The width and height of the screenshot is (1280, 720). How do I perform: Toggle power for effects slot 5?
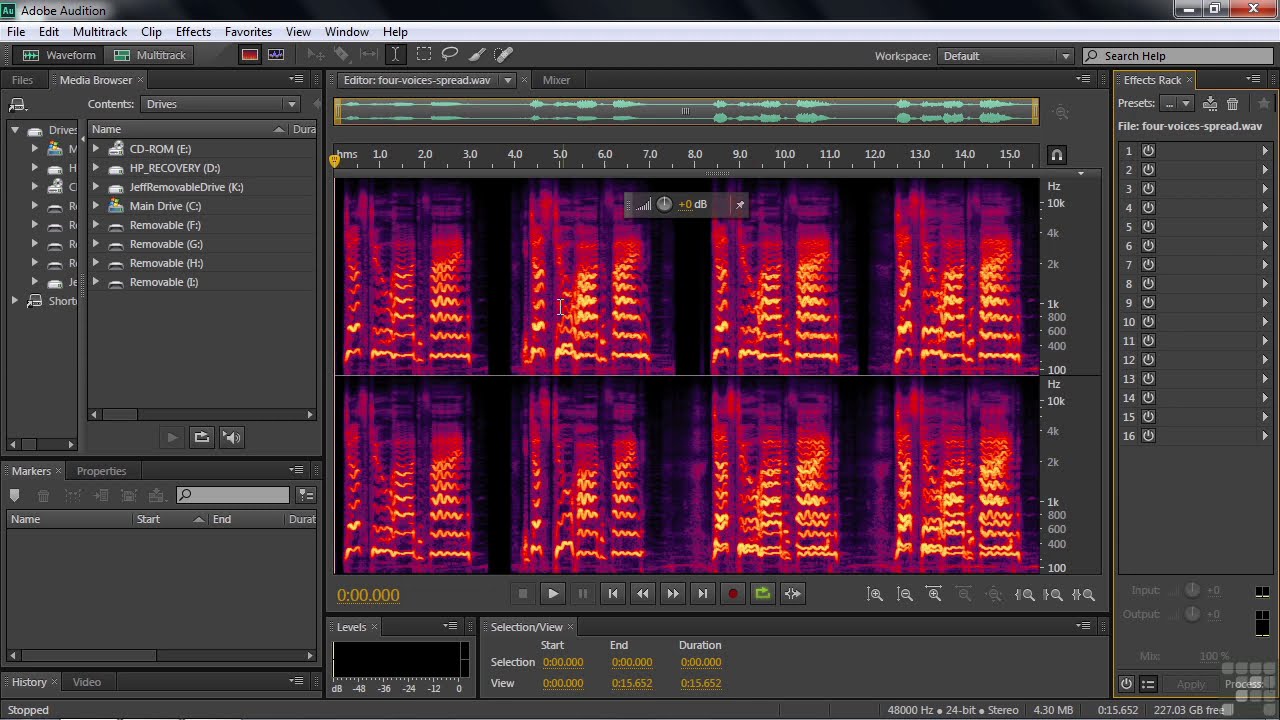click(1148, 227)
